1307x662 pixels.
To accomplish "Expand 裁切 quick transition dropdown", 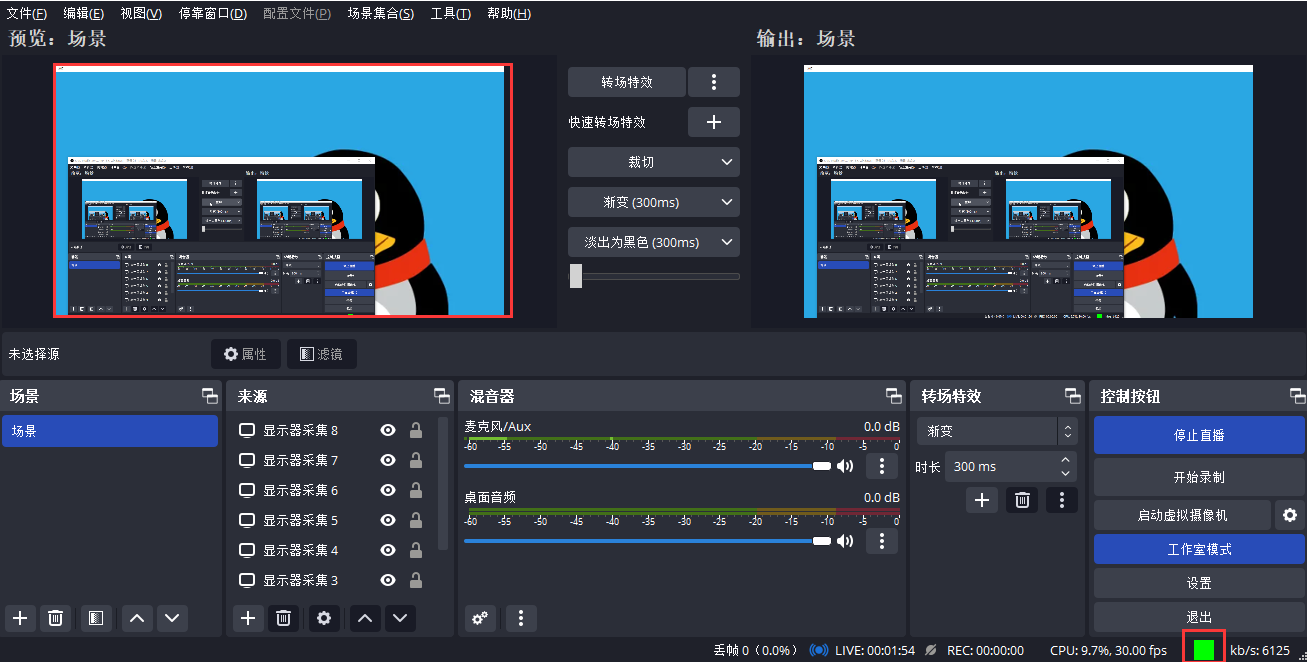I will click(x=654, y=162).
